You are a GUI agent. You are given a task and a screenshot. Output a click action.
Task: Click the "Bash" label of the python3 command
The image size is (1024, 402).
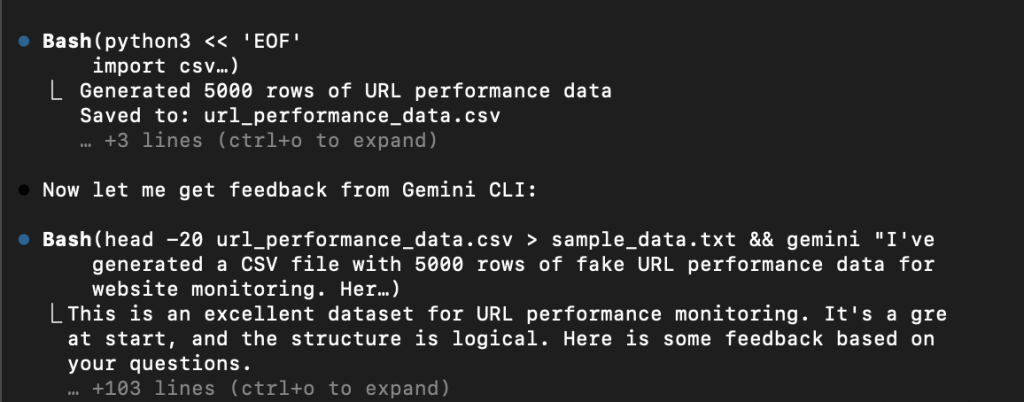click(x=66, y=43)
